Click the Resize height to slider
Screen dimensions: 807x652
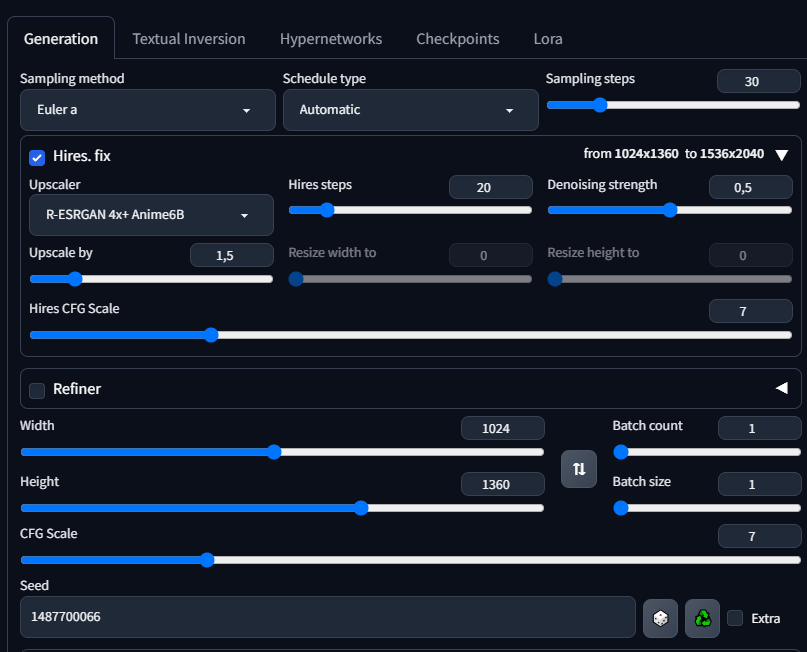point(670,279)
